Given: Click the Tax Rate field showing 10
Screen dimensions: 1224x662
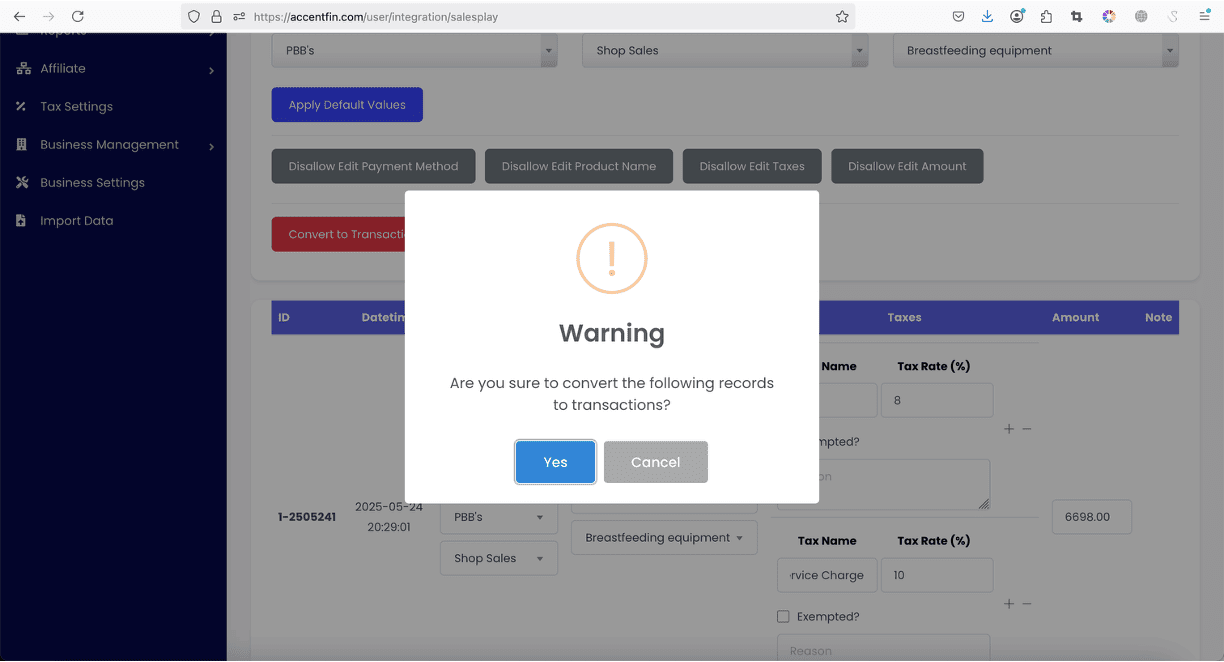Looking at the screenshot, I should 936,576.
